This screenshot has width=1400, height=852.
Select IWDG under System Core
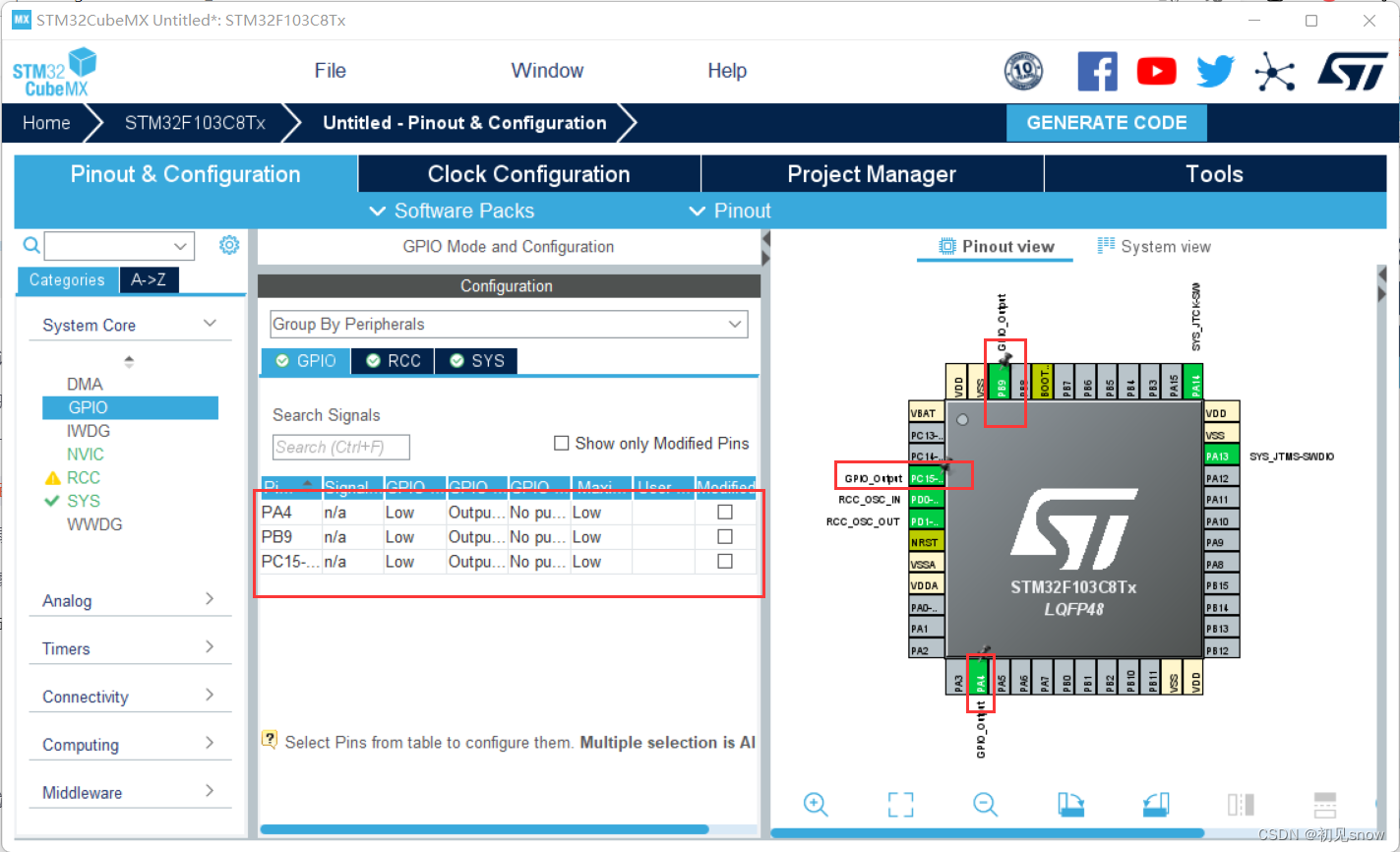[89, 430]
